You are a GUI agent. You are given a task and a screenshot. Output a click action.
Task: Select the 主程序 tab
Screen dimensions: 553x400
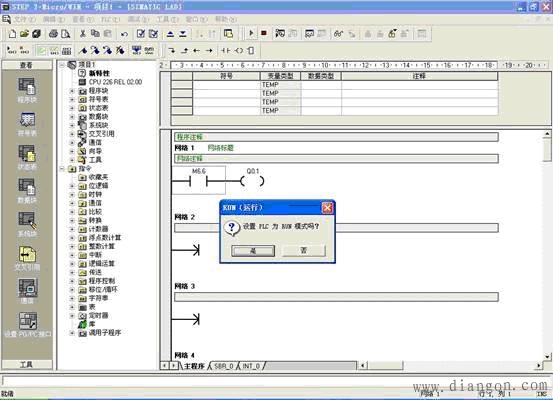194,366
